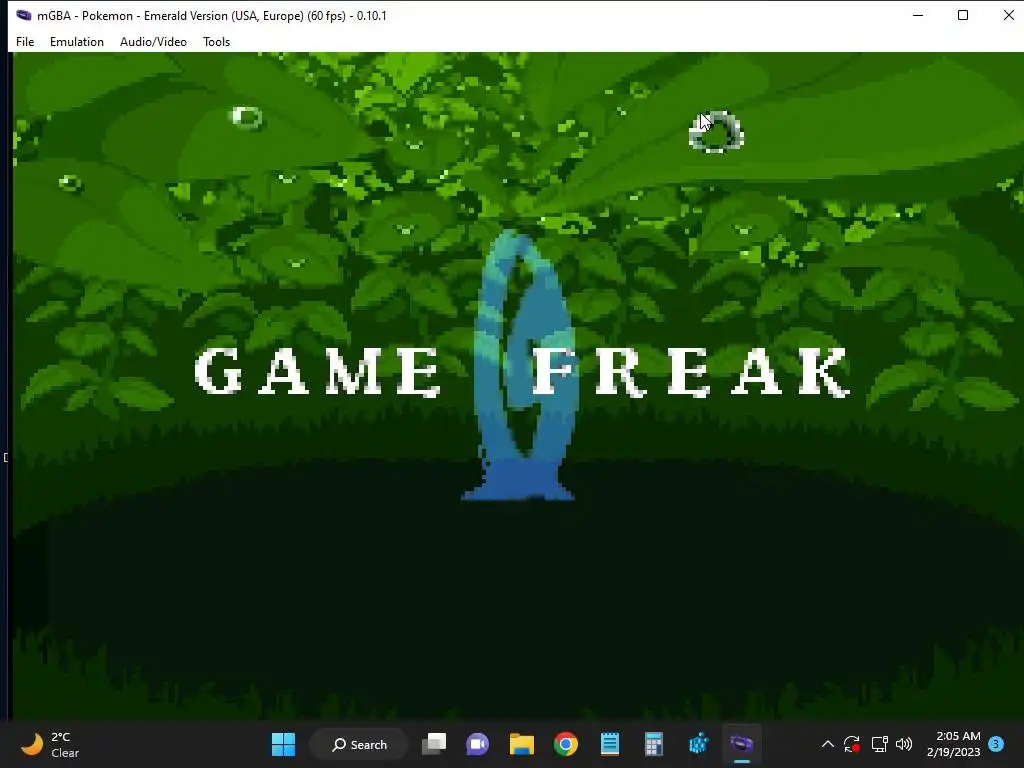
Task: Open network settings tray icon
Action: pos(879,744)
